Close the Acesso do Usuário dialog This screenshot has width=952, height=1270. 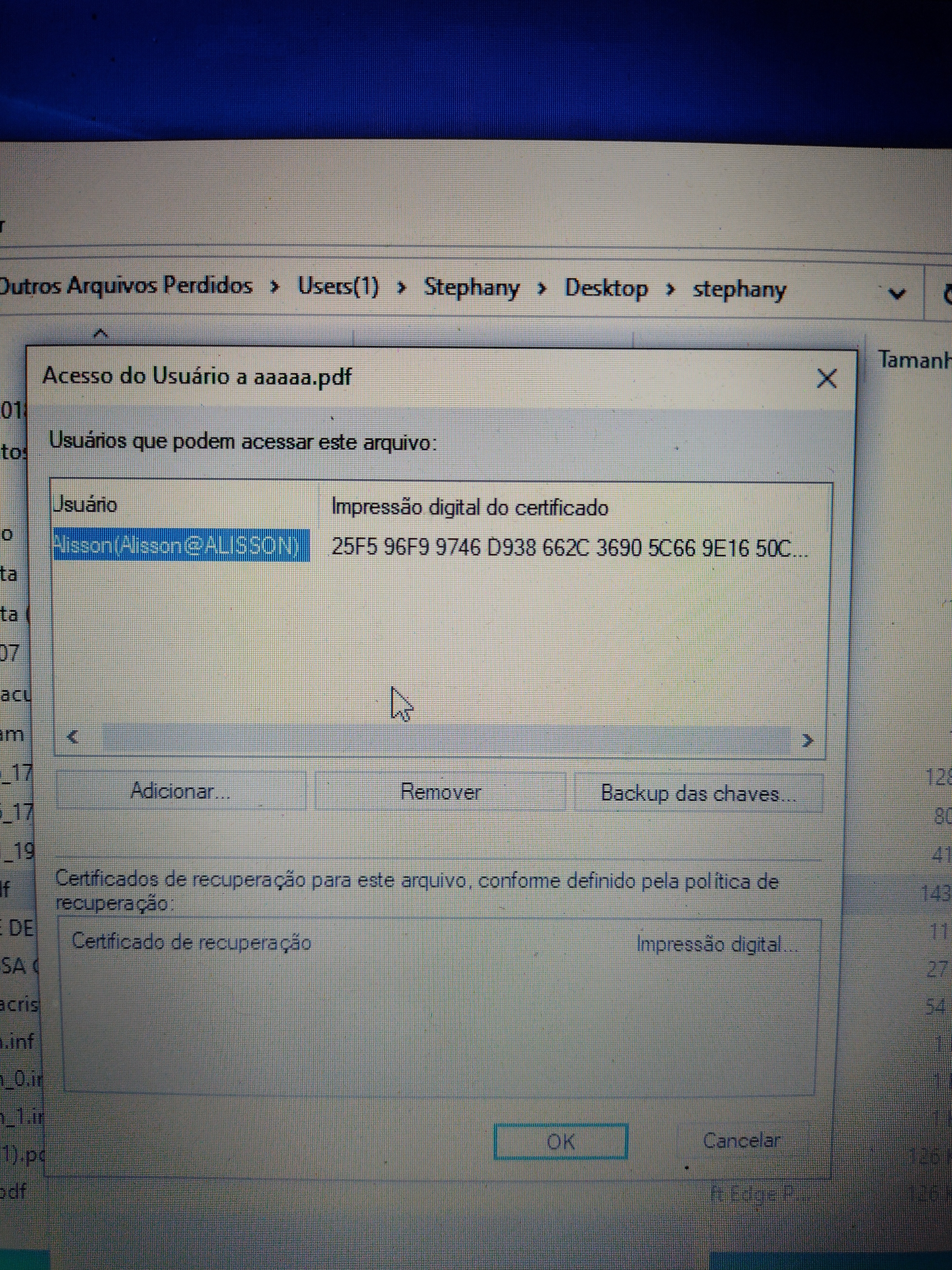point(826,378)
